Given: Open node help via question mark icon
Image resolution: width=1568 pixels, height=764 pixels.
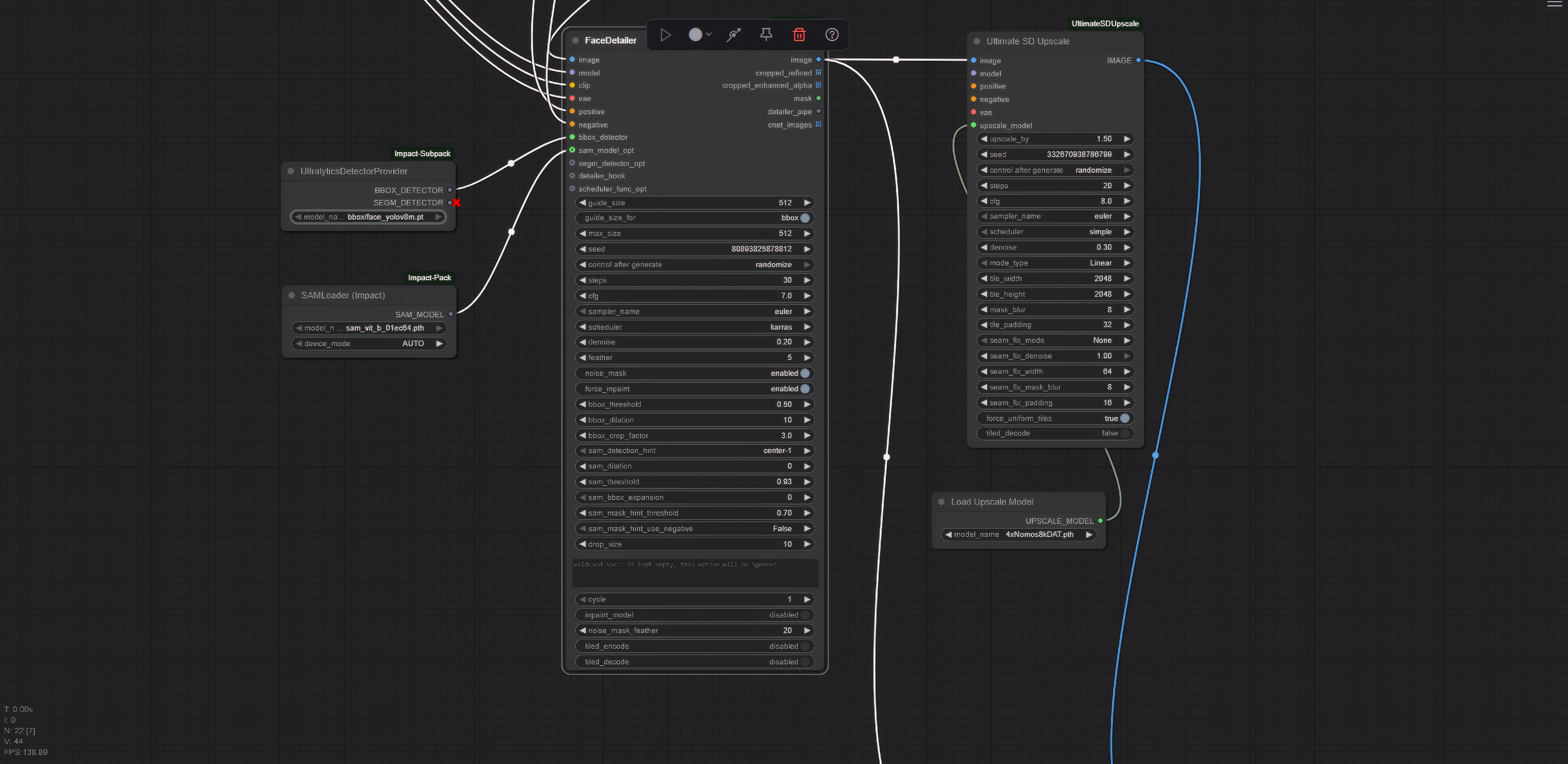Looking at the screenshot, I should (x=832, y=34).
